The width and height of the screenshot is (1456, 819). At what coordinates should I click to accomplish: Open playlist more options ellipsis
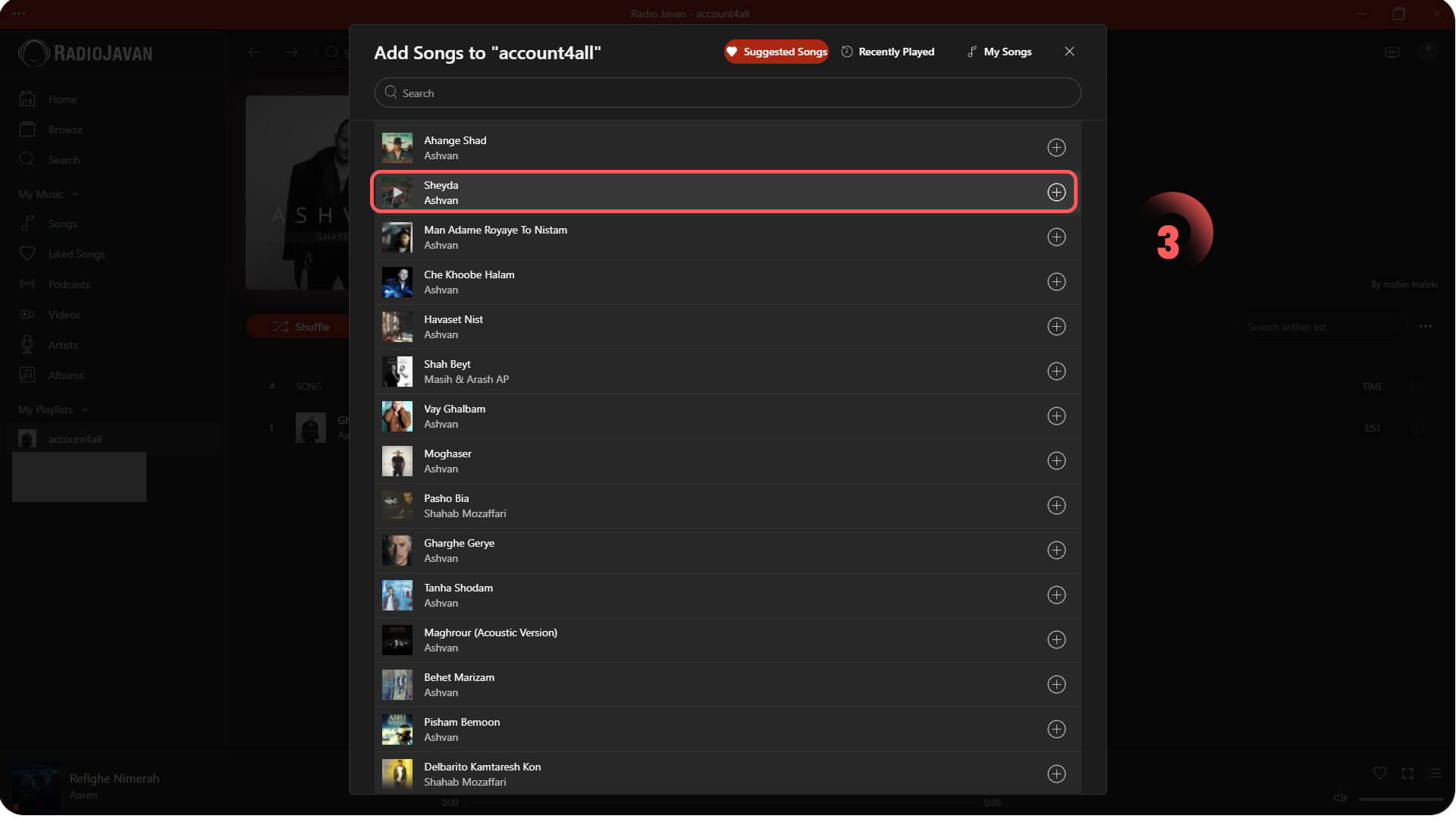coord(1426,326)
